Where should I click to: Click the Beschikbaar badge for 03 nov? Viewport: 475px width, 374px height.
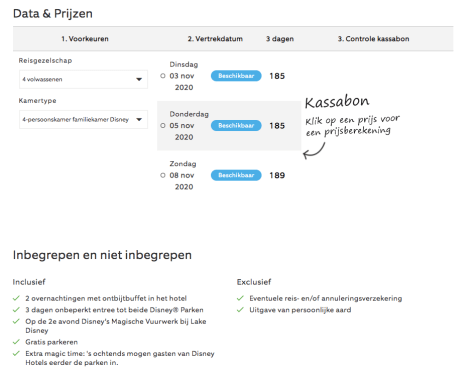click(x=236, y=76)
